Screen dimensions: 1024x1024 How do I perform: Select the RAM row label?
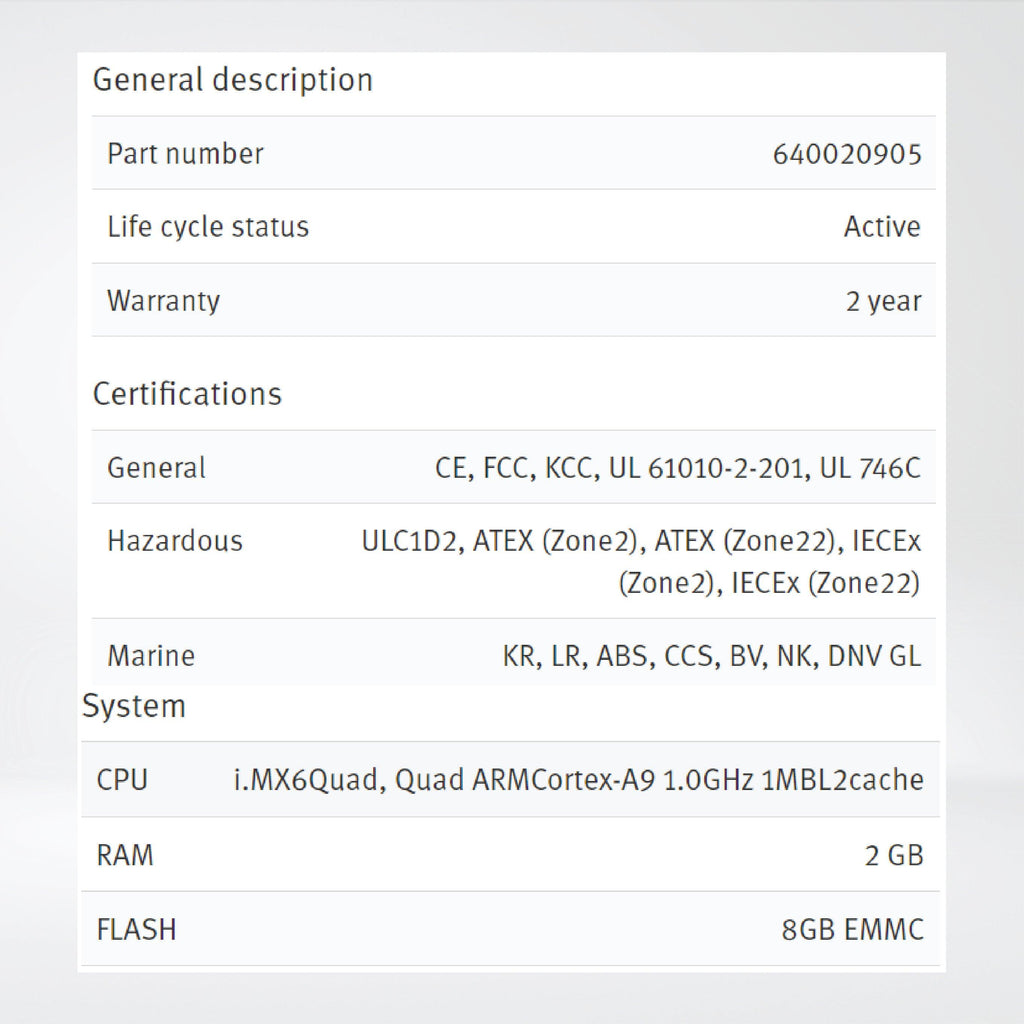point(125,856)
